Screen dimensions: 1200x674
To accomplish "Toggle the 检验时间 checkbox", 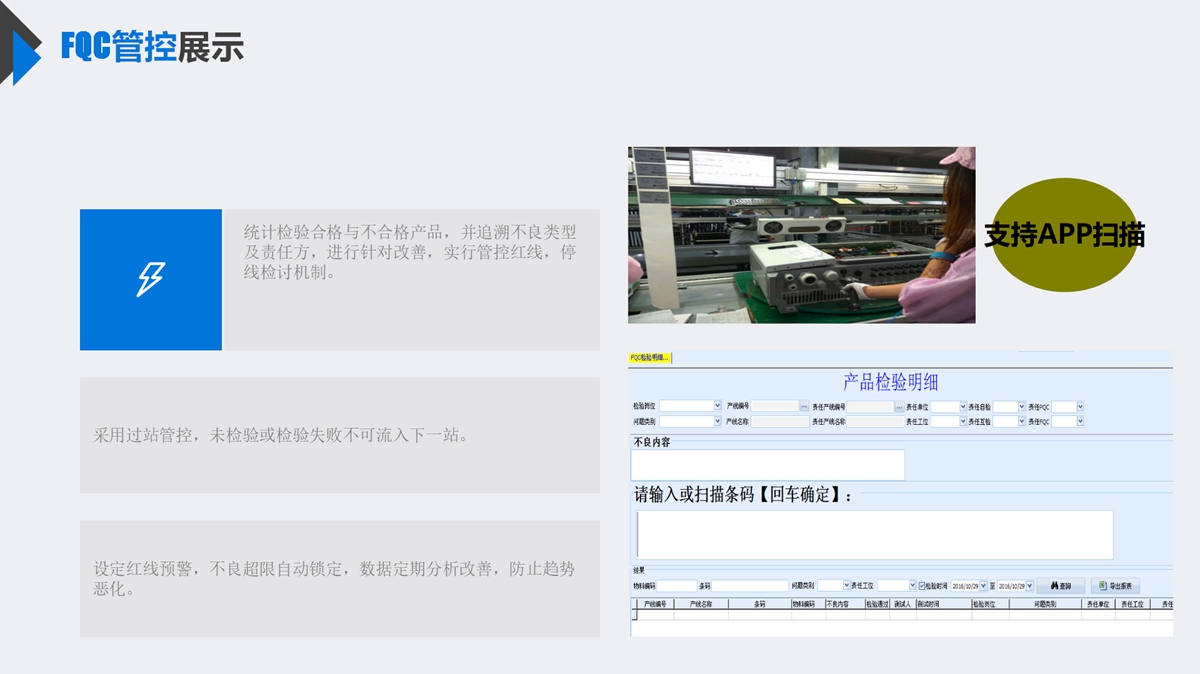I will (x=922, y=586).
